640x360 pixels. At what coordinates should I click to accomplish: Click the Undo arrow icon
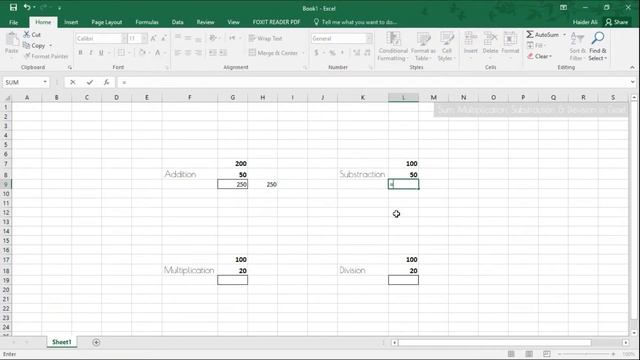pyautogui.click(x=27, y=7)
